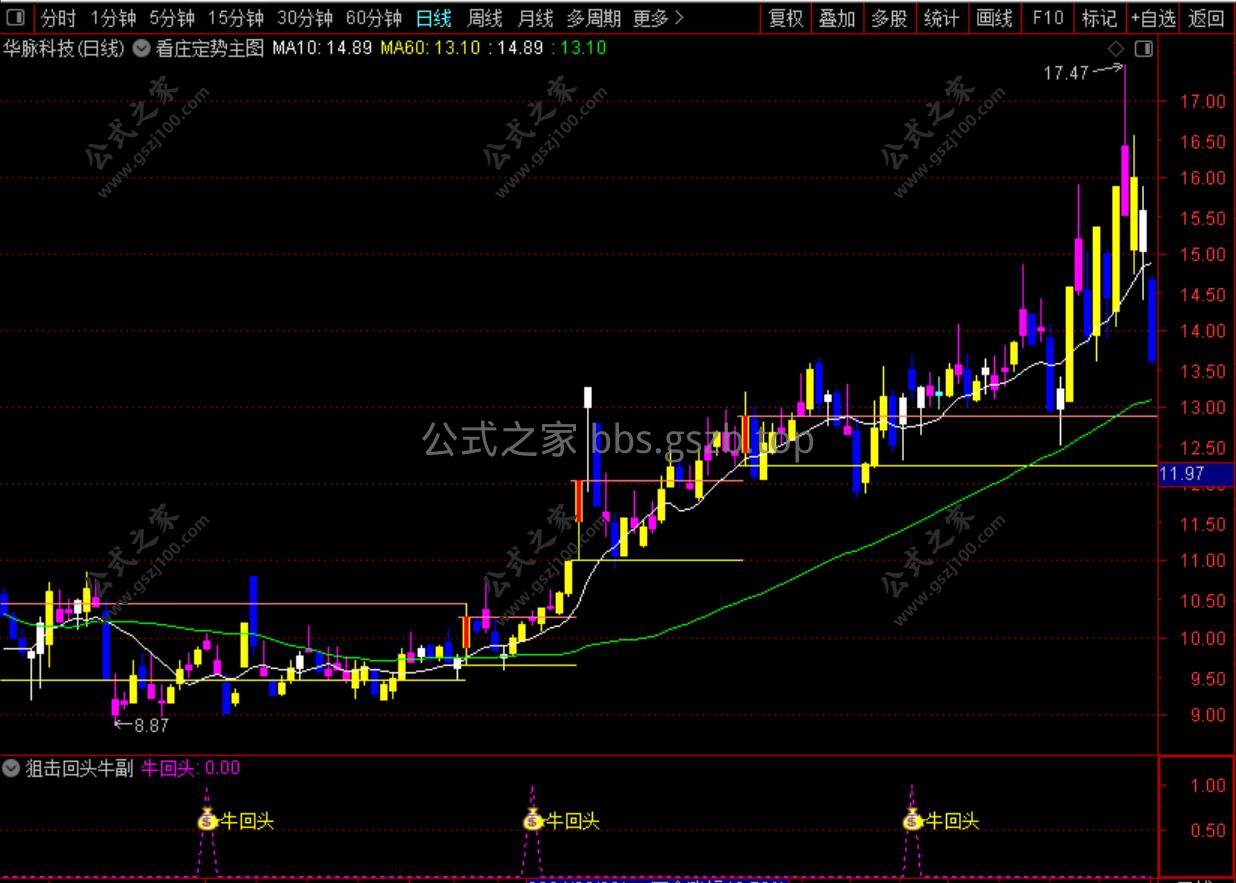Click the 看庄定势主图 indicator name
The width and height of the screenshot is (1236, 883).
(210, 47)
